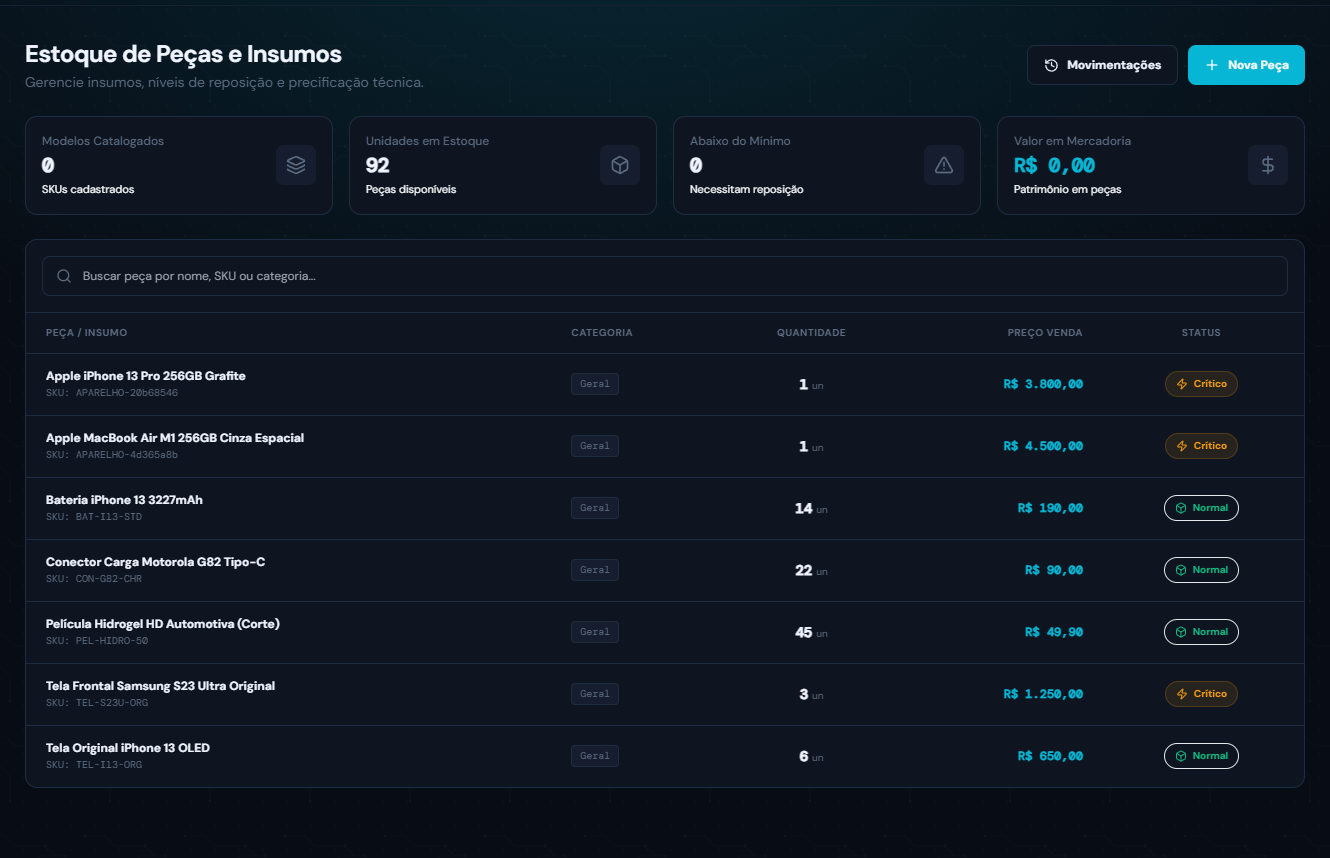Click the QUANTIDADE column header
The height and width of the screenshot is (858, 1330).
click(811, 333)
